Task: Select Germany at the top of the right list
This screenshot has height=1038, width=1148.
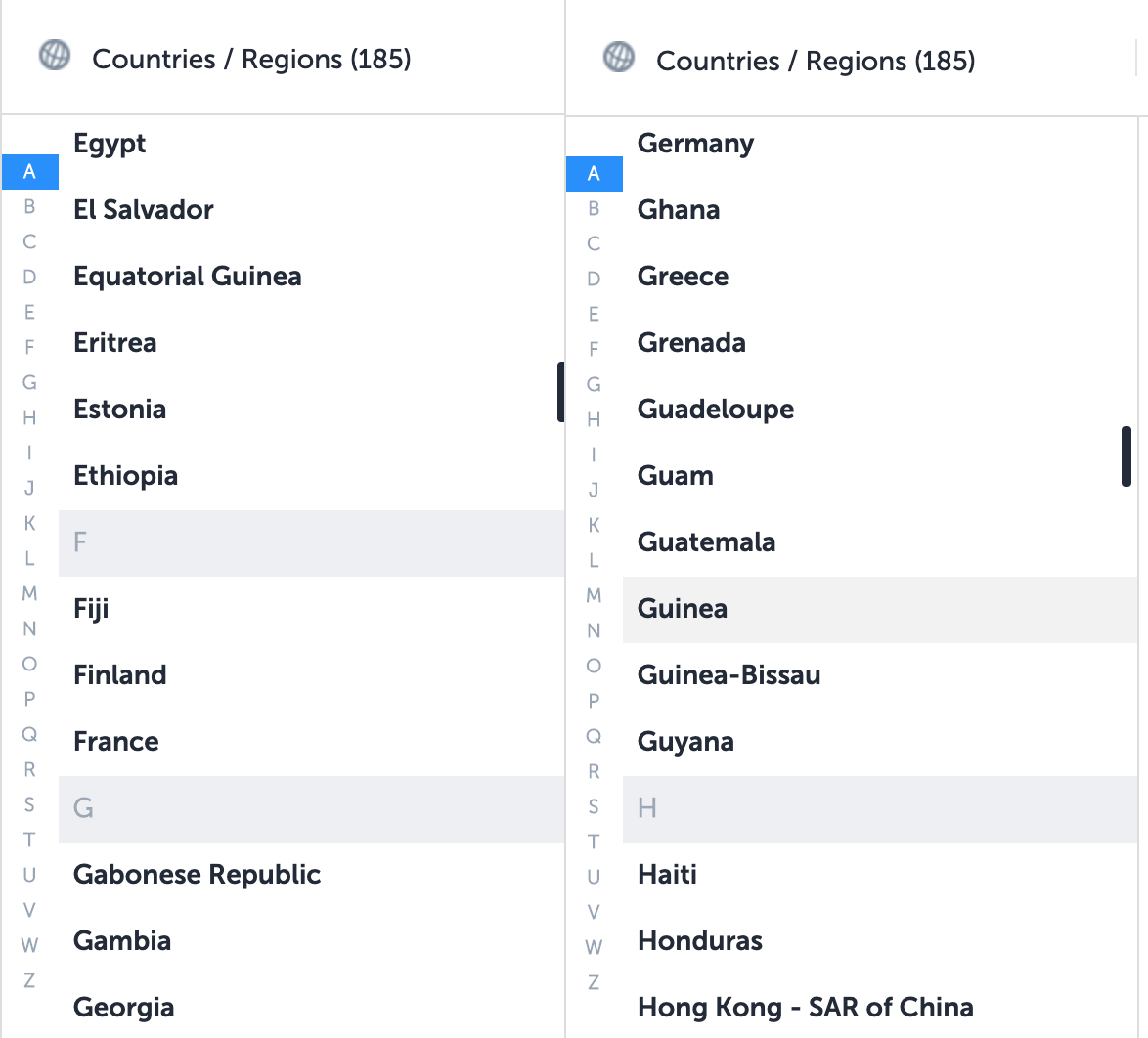Action: click(695, 143)
